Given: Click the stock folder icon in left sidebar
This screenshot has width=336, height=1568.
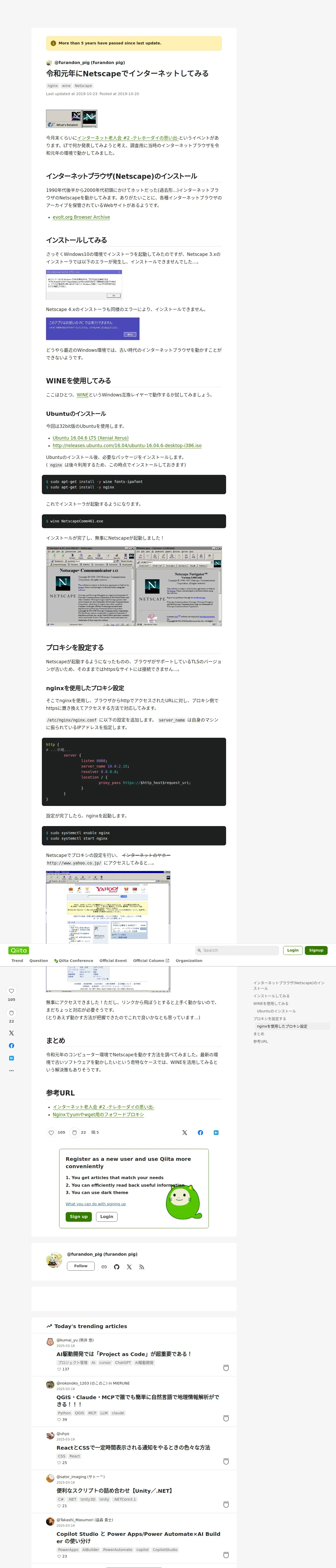Looking at the screenshot, I should click(12, 1013).
